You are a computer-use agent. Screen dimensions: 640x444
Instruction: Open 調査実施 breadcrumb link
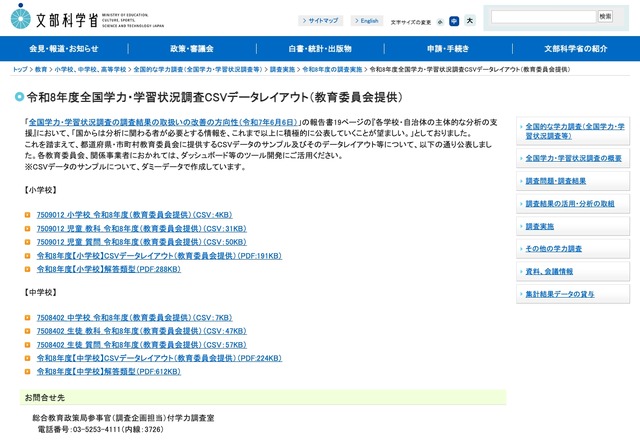pos(282,69)
